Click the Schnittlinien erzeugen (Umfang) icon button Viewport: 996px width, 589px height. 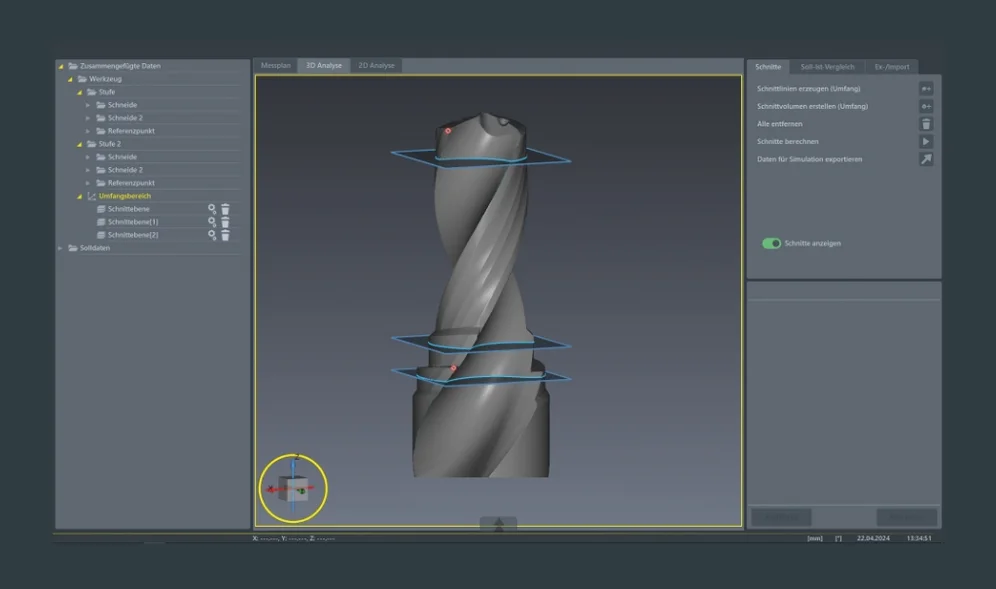926,89
